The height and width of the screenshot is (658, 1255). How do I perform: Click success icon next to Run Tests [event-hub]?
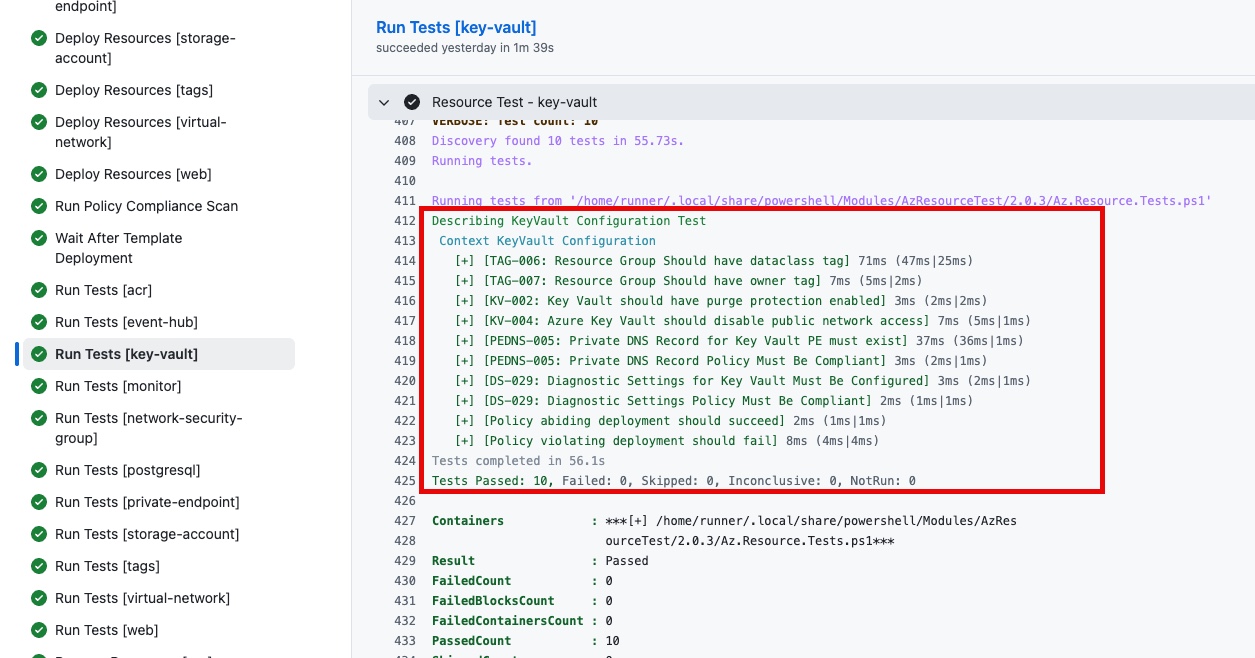tap(39, 322)
